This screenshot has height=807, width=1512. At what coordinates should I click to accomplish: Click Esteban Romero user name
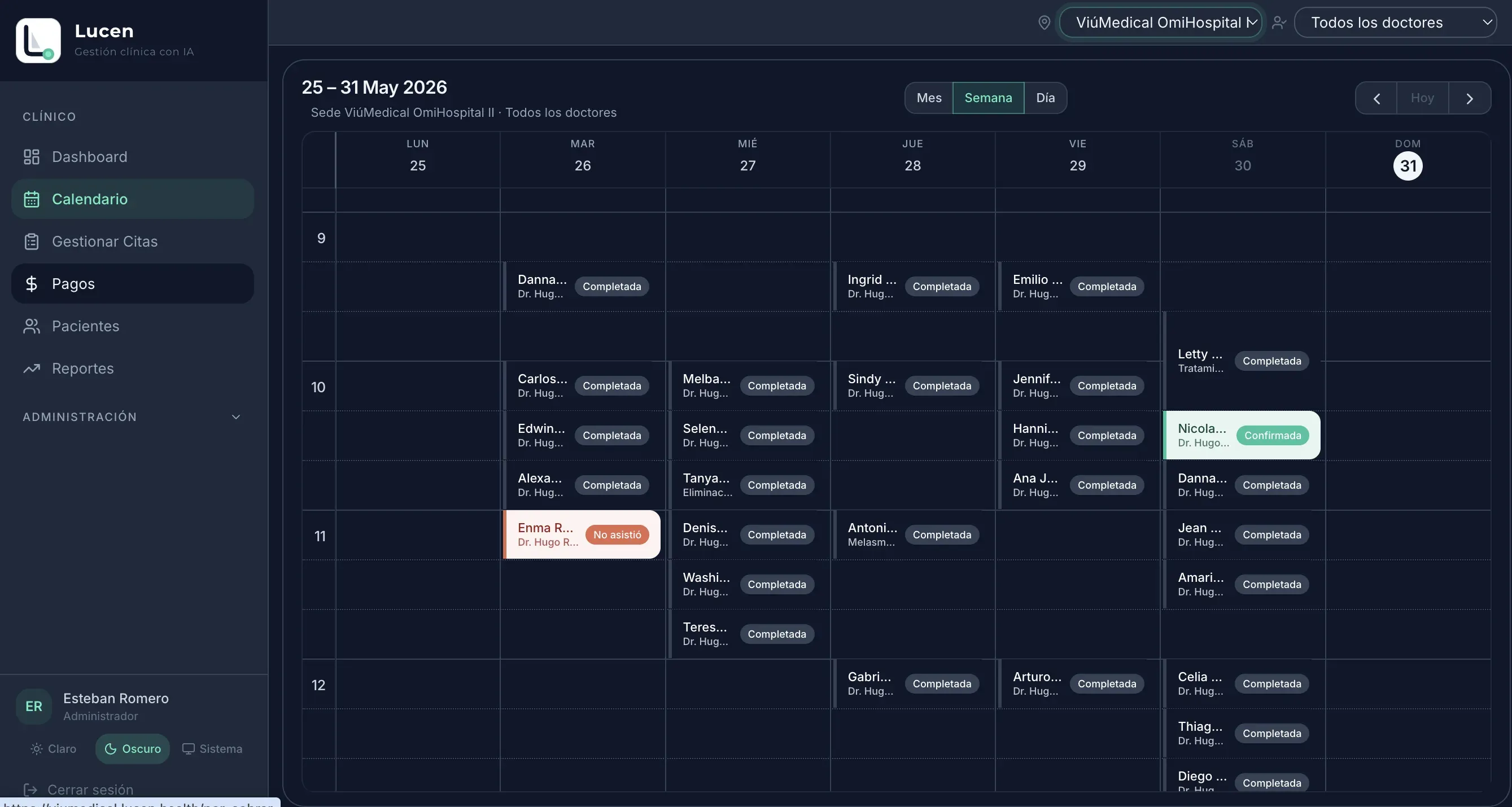116,698
